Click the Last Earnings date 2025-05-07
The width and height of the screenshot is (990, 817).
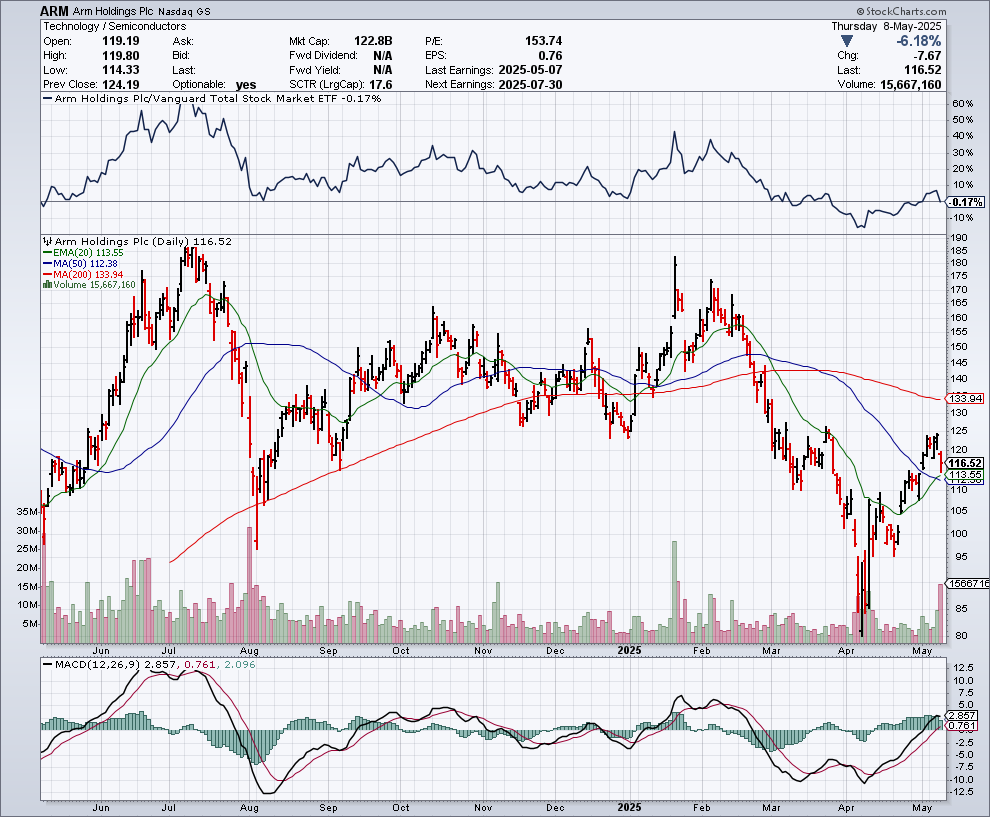(x=530, y=70)
